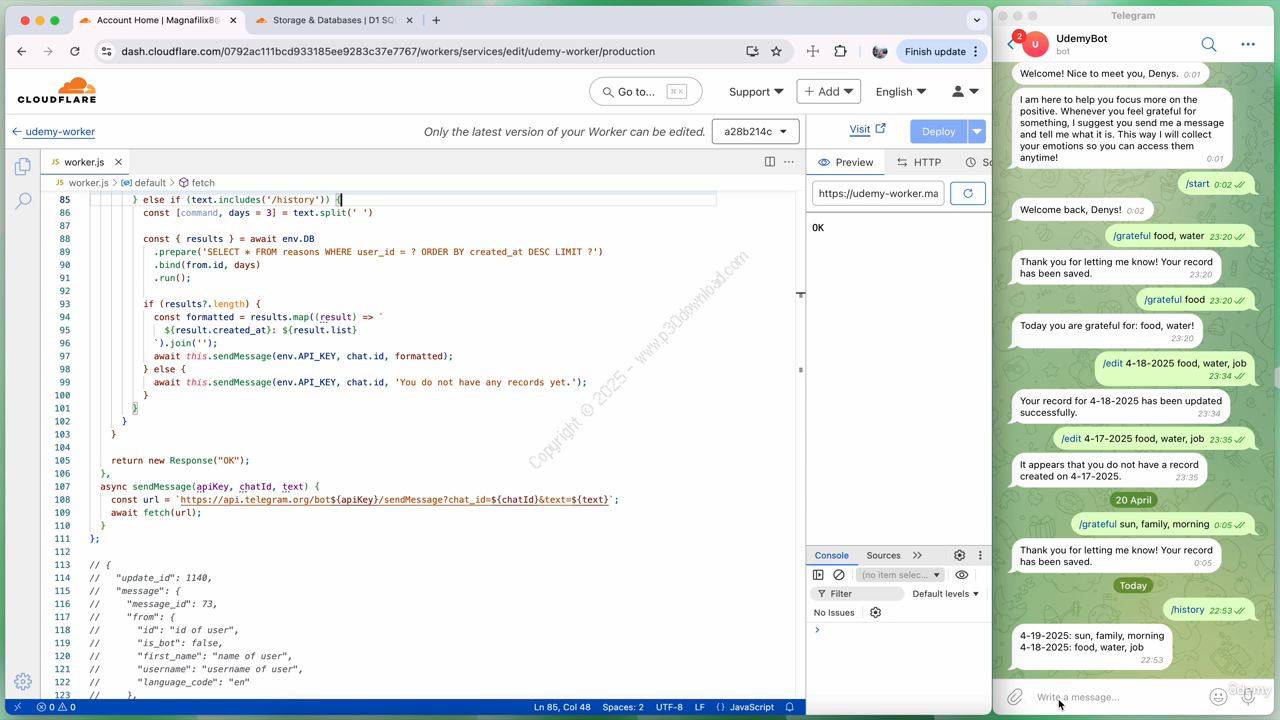Open the Add dropdown menu
The image size is (1280, 720).
point(828,91)
